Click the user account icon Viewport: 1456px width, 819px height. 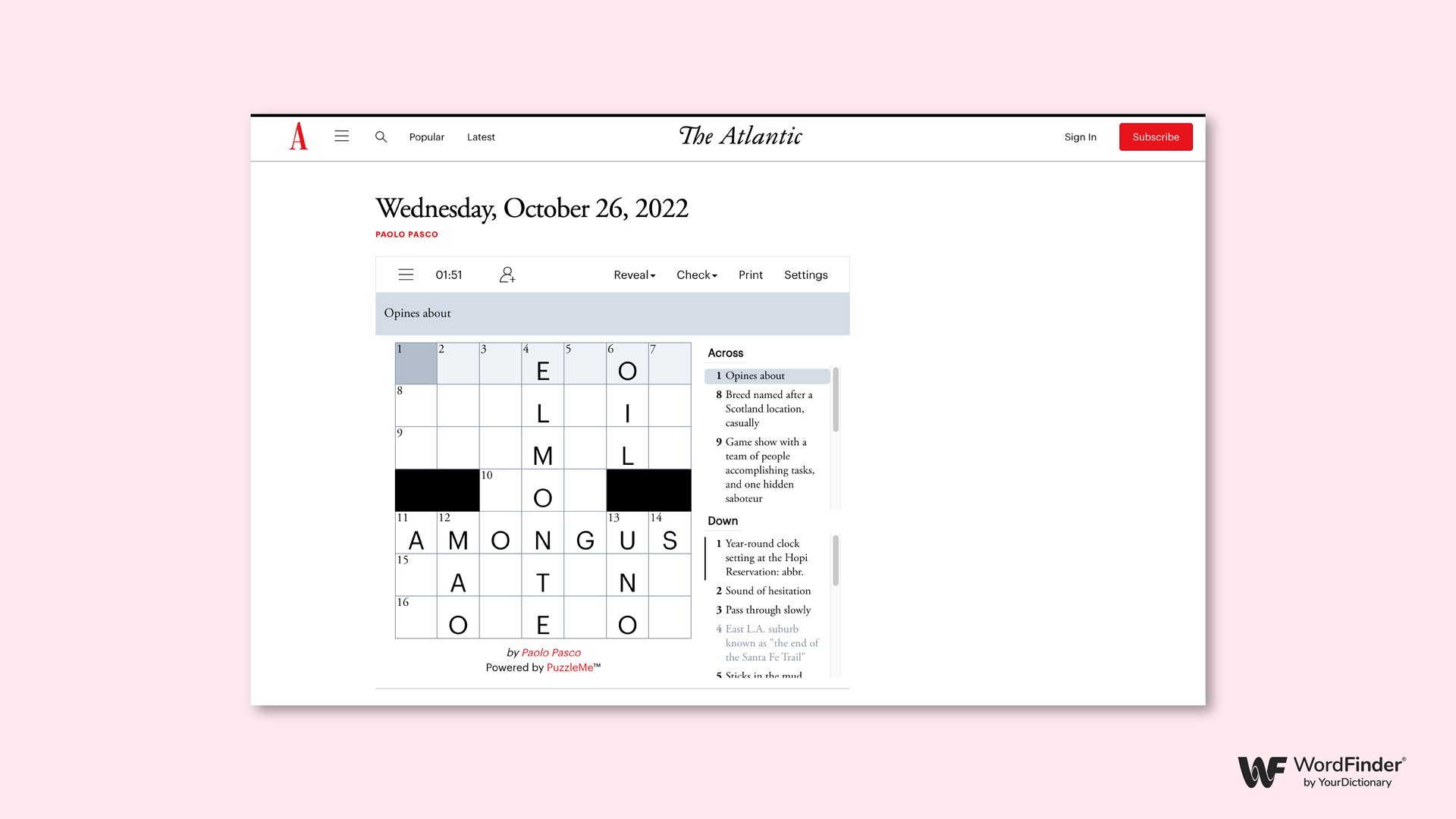click(x=507, y=274)
